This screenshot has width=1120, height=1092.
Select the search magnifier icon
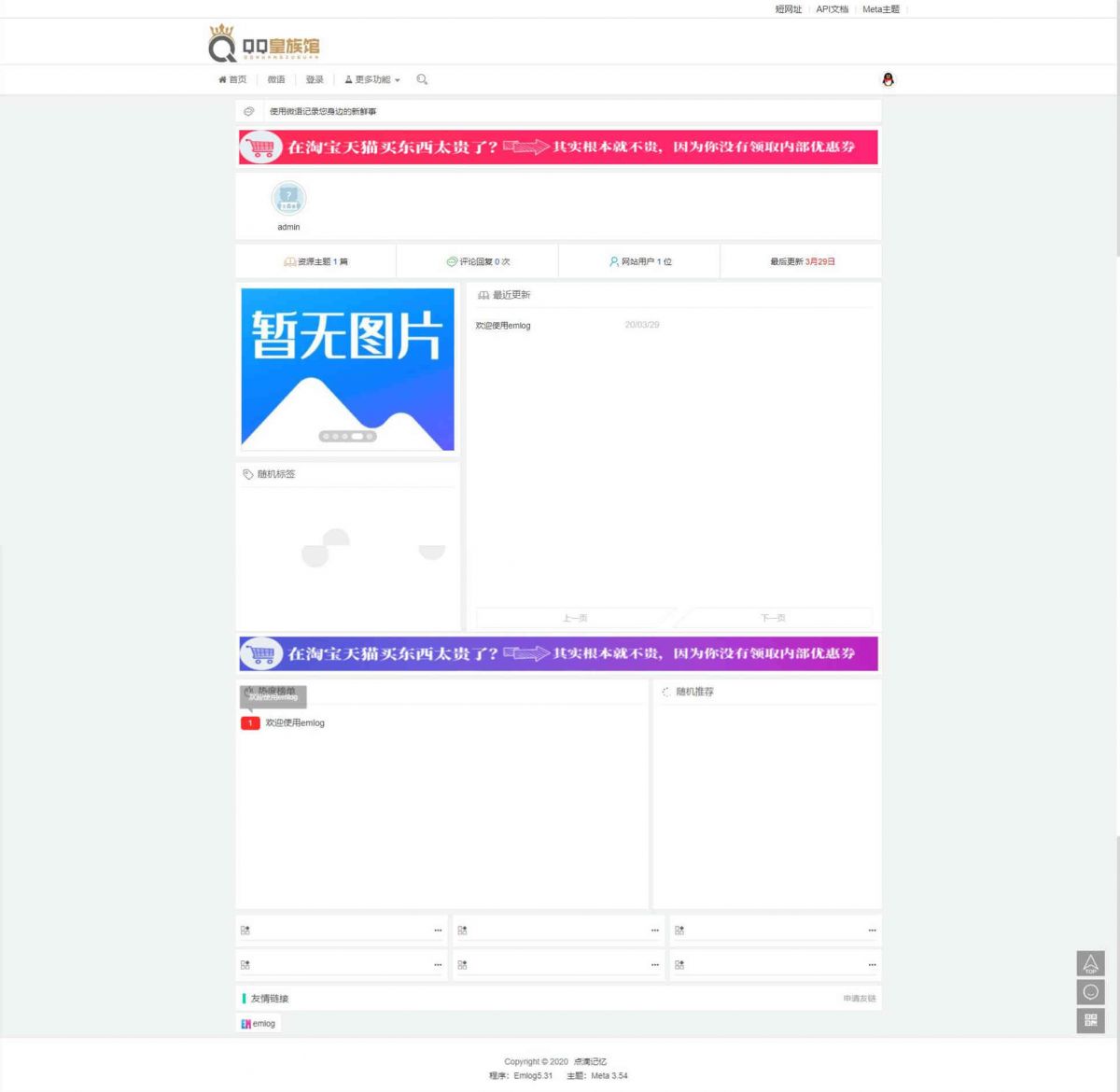pos(422,79)
